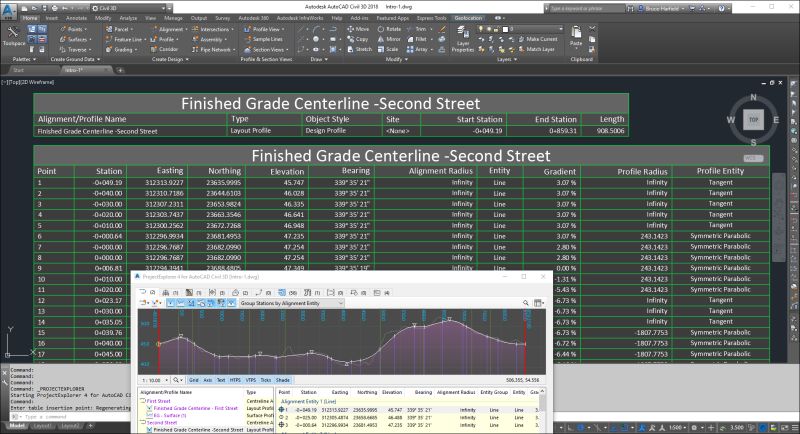800x434 pixels.
Task: Open the AutoCAD application menu button
Action: tap(9, 9)
